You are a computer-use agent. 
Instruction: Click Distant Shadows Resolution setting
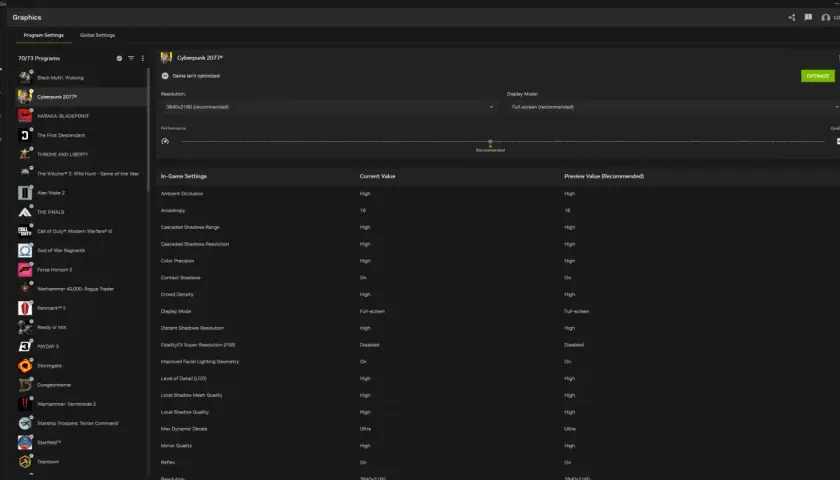point(192,328)
